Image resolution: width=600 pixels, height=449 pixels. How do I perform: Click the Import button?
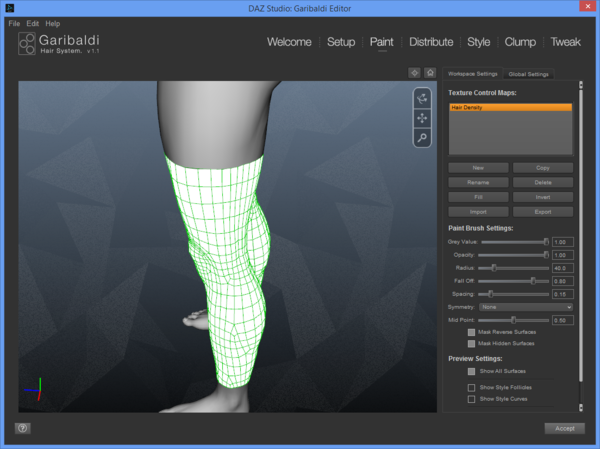click(x=478, y=212)
